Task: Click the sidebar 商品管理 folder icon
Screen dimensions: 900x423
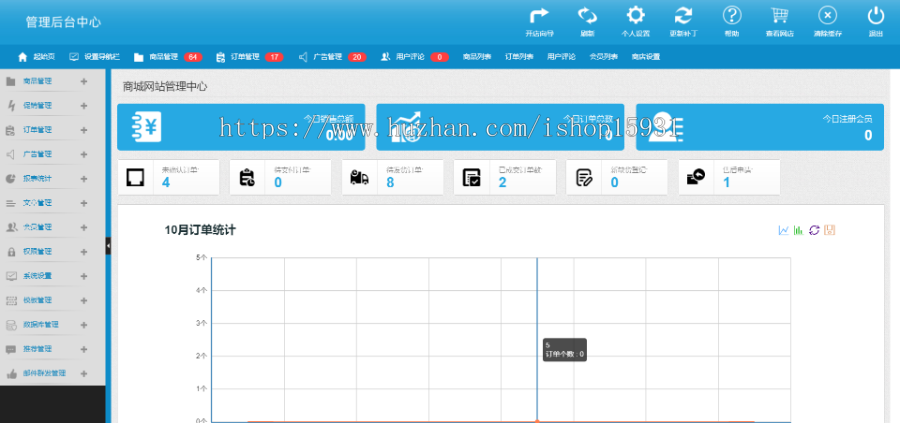Action: pos(11,82)
